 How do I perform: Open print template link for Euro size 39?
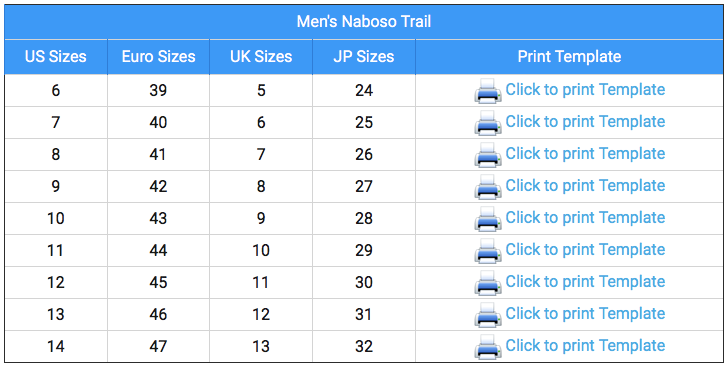[585, 89]
